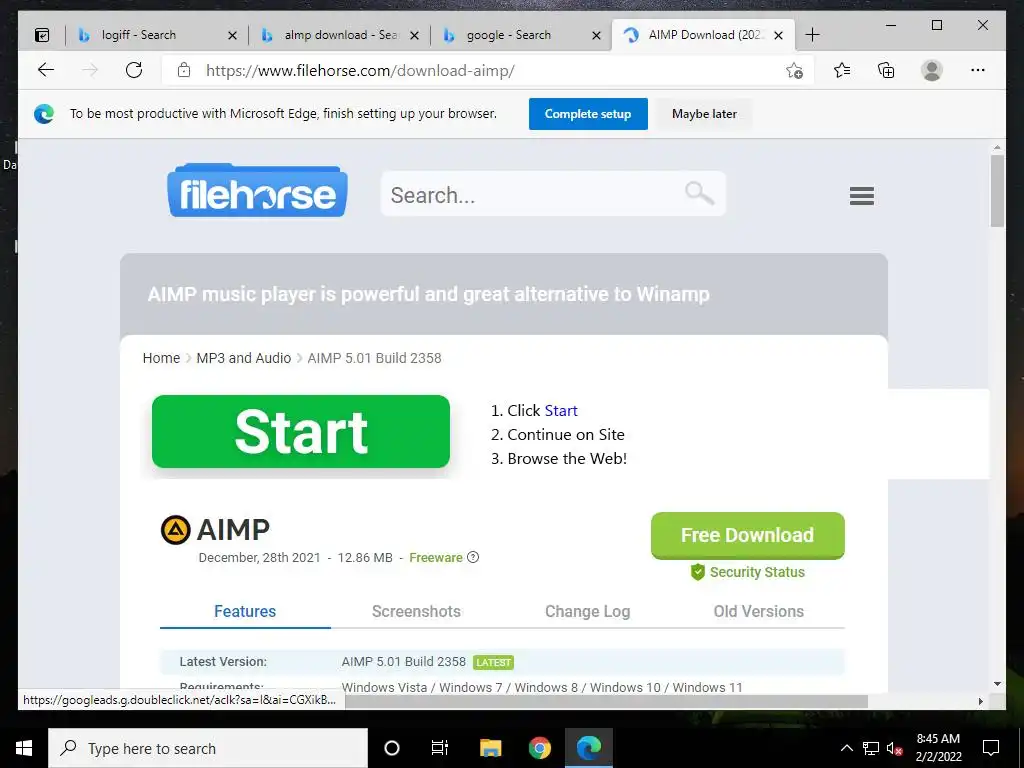Click the Microsoft Edge taskbar icon
1024x768 pixels.
(589, 748)
